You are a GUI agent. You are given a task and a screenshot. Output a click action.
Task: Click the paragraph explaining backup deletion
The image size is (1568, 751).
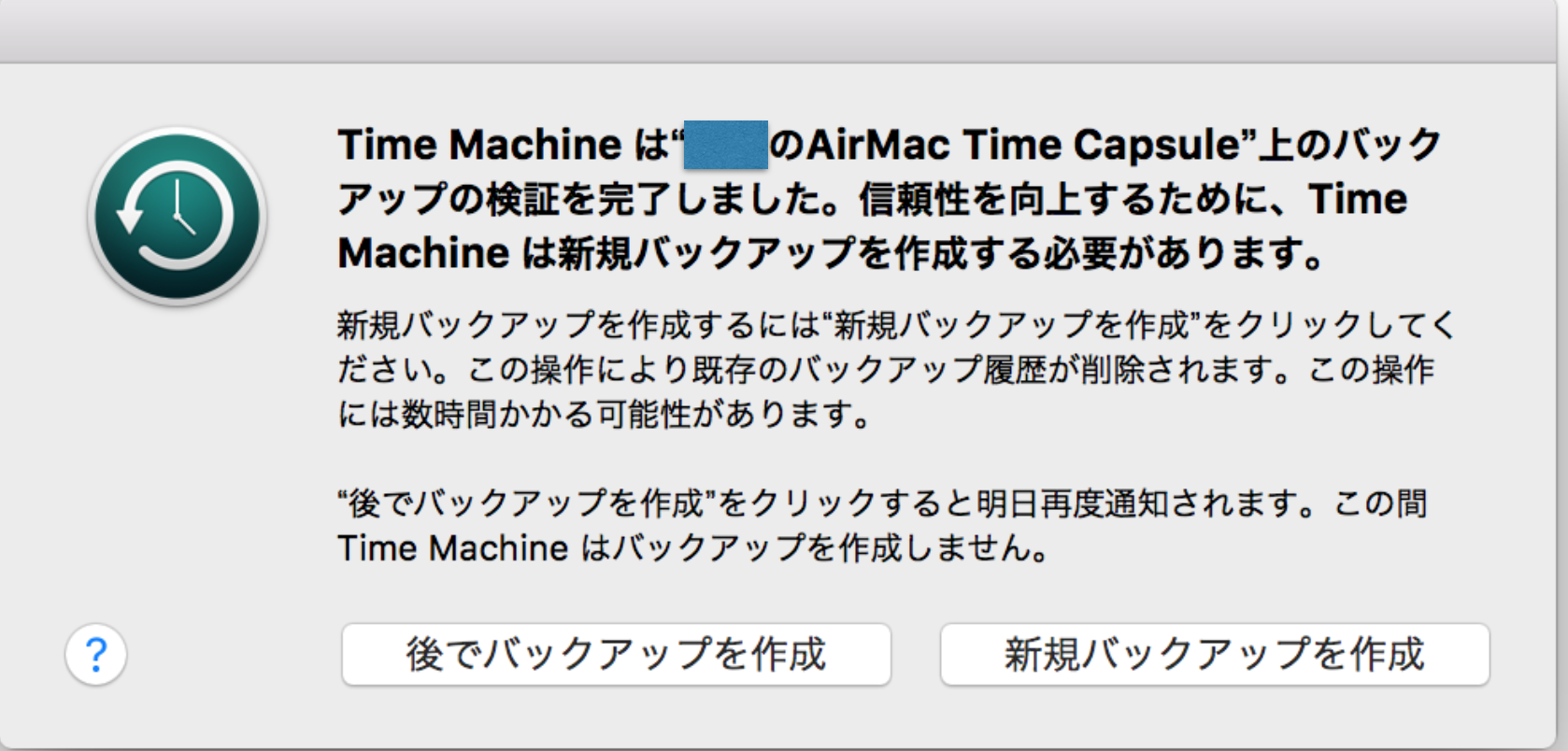click(888, 370)
